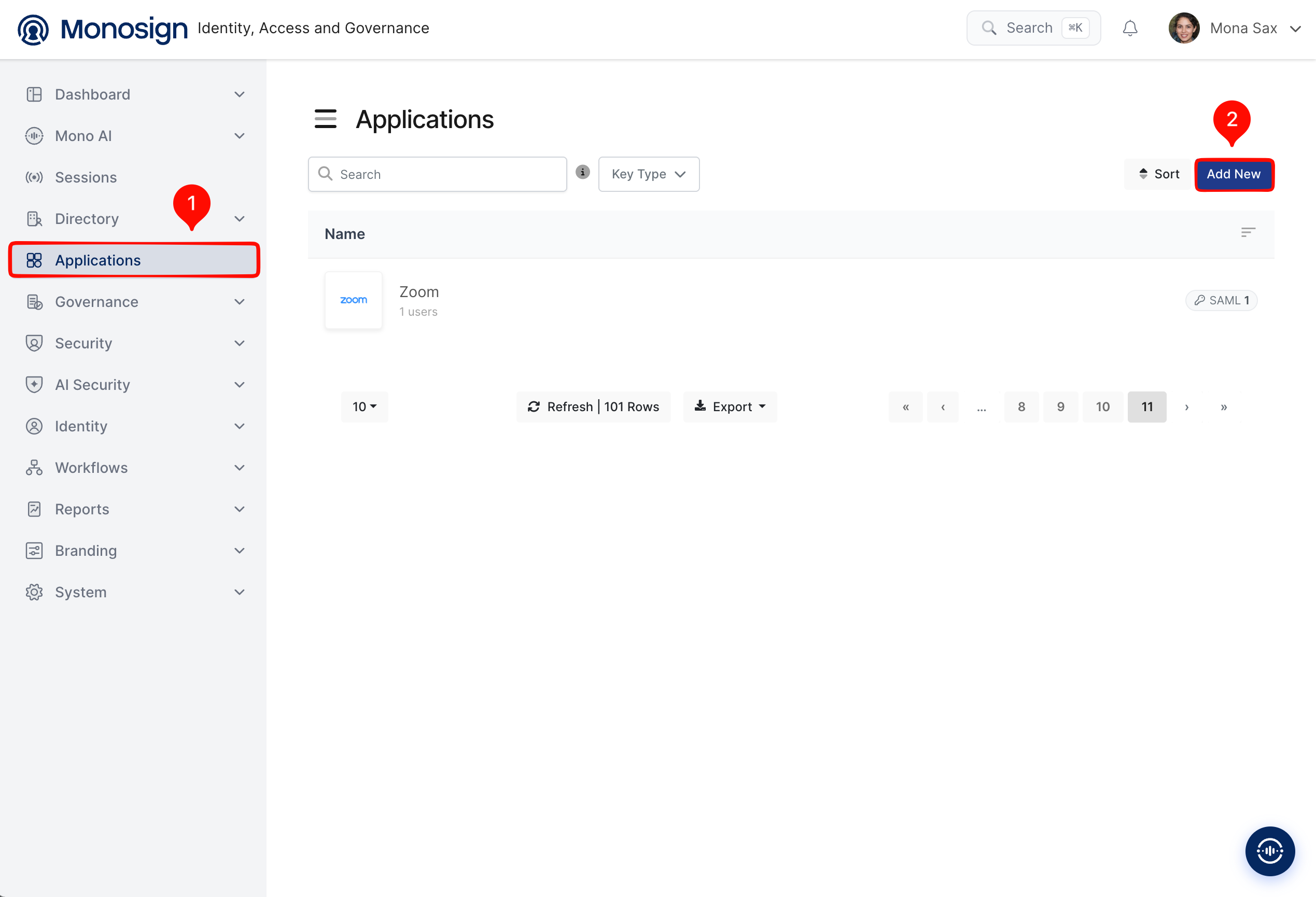Click the AI Security shield icon
Viewport: 1316px width, 897px height.
point(34,385)
